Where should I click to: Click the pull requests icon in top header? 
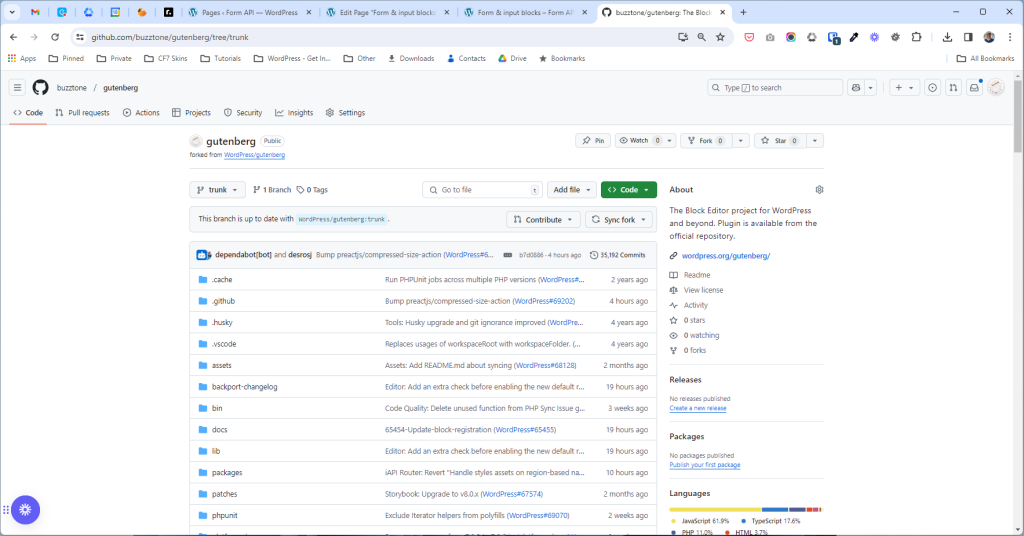click(953, 88)
